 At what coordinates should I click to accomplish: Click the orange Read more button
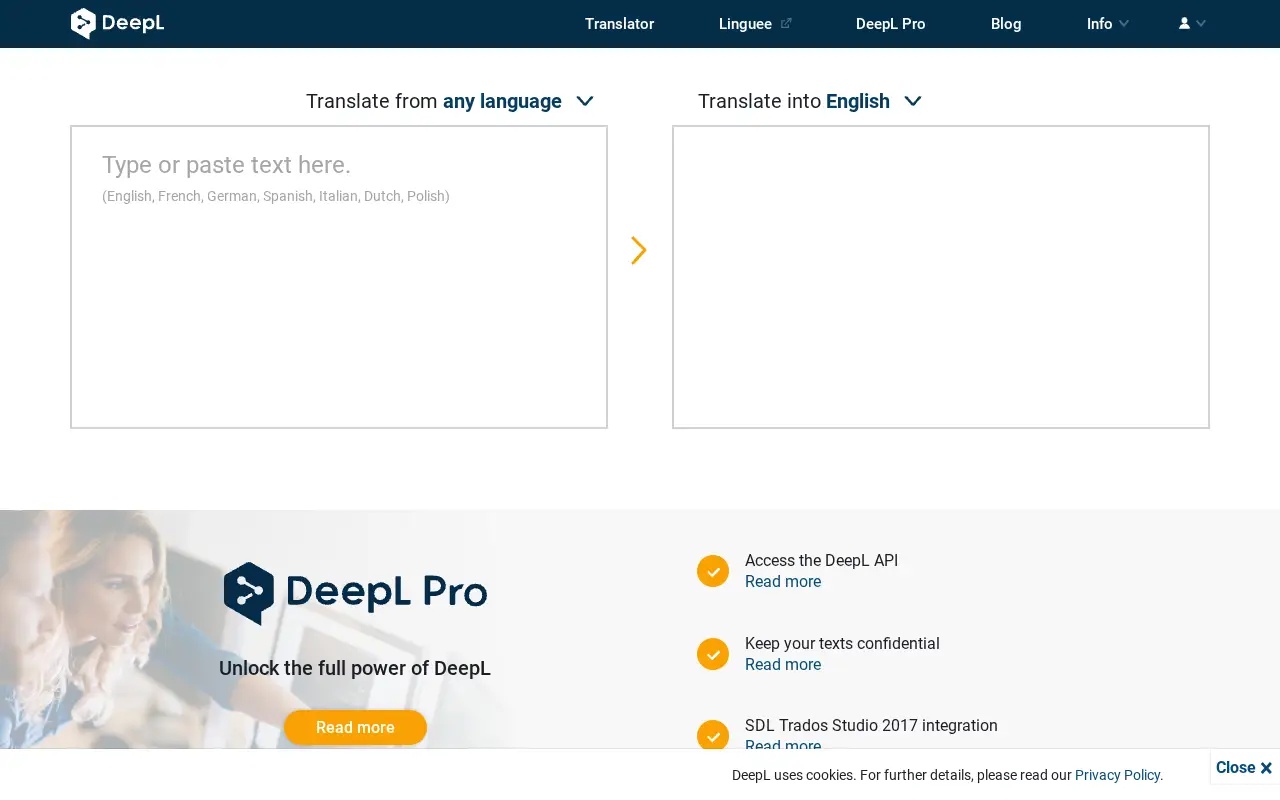point(355,727)
